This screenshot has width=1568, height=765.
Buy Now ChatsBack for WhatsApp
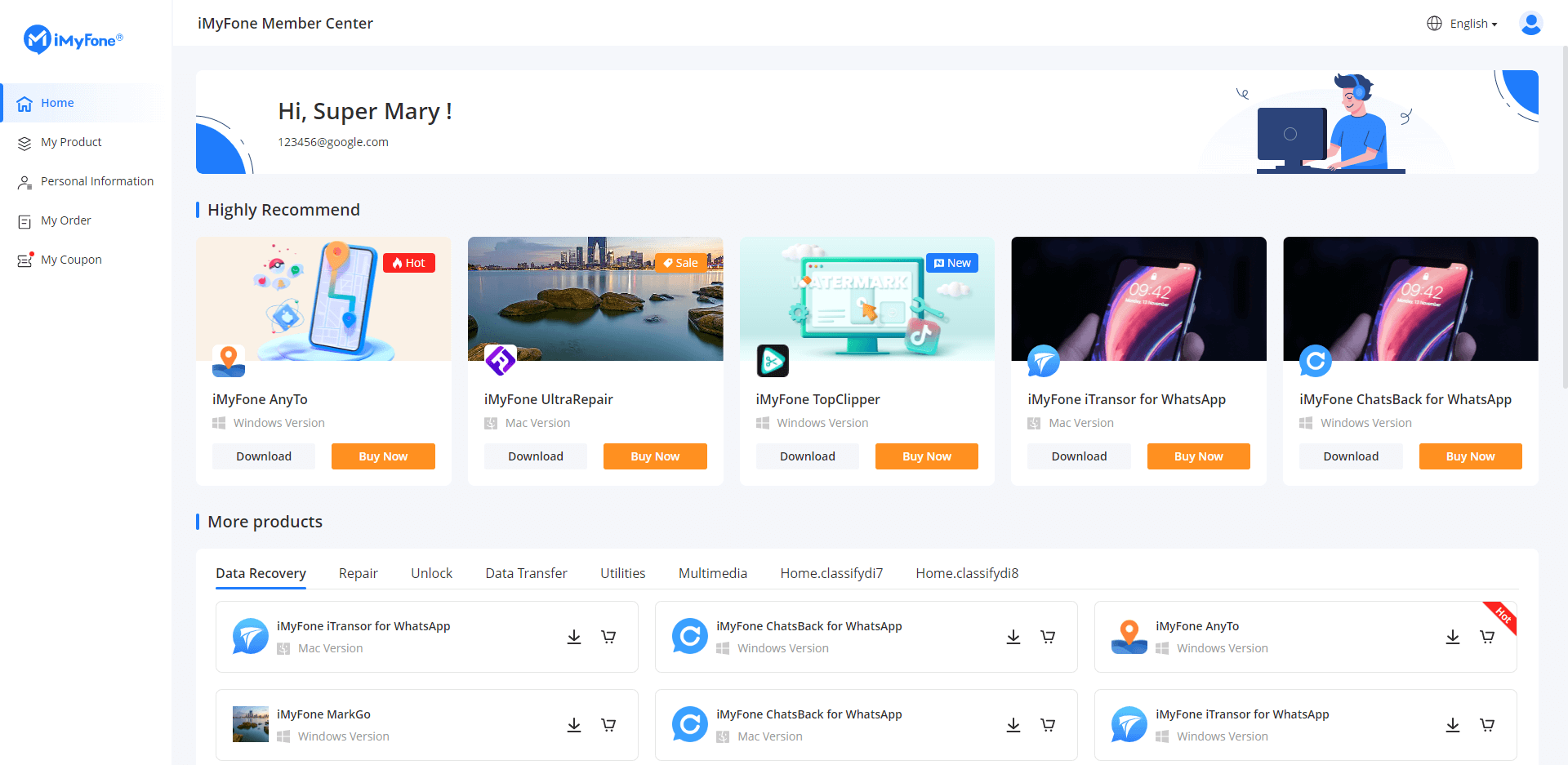pos(1471,456)
